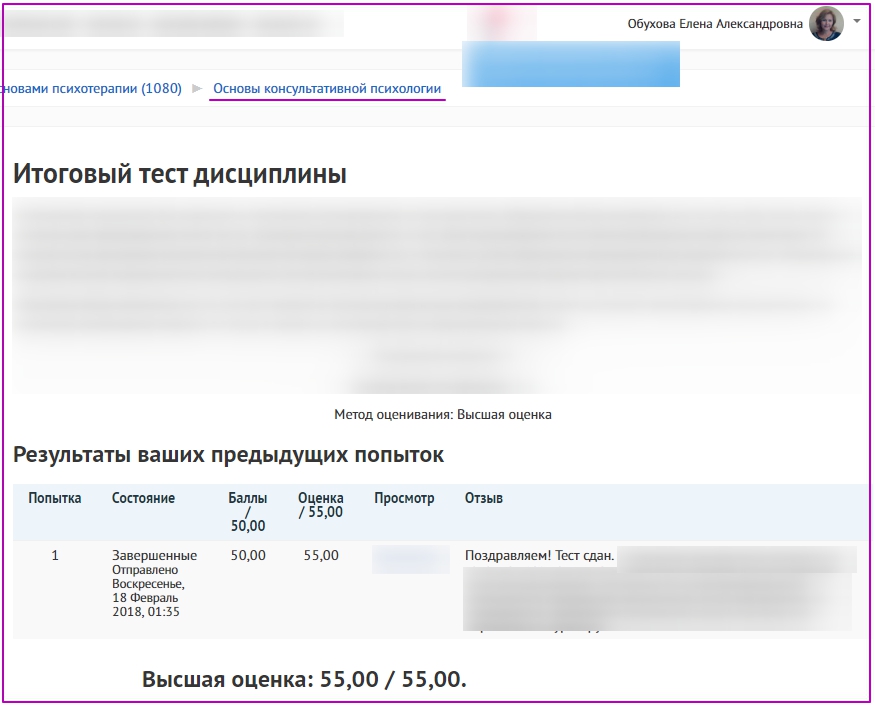Click the Просмотр column header
Screen dimensions: 875x706
tap(404, 498)
